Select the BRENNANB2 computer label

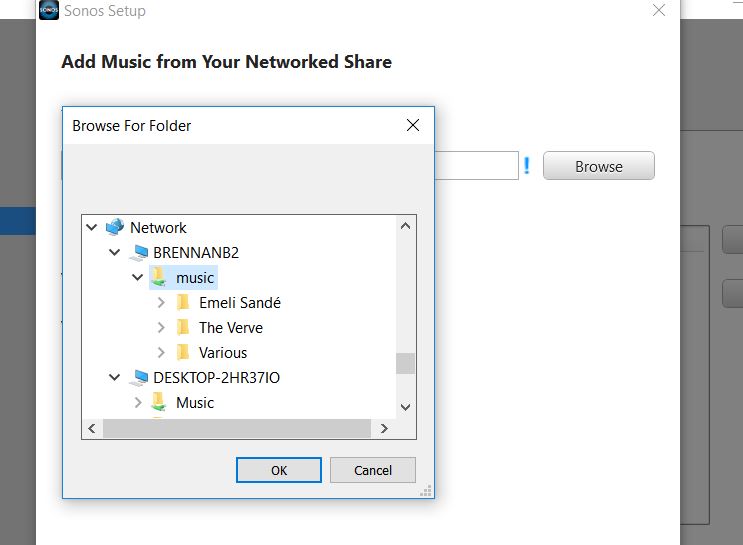(196, 253)
